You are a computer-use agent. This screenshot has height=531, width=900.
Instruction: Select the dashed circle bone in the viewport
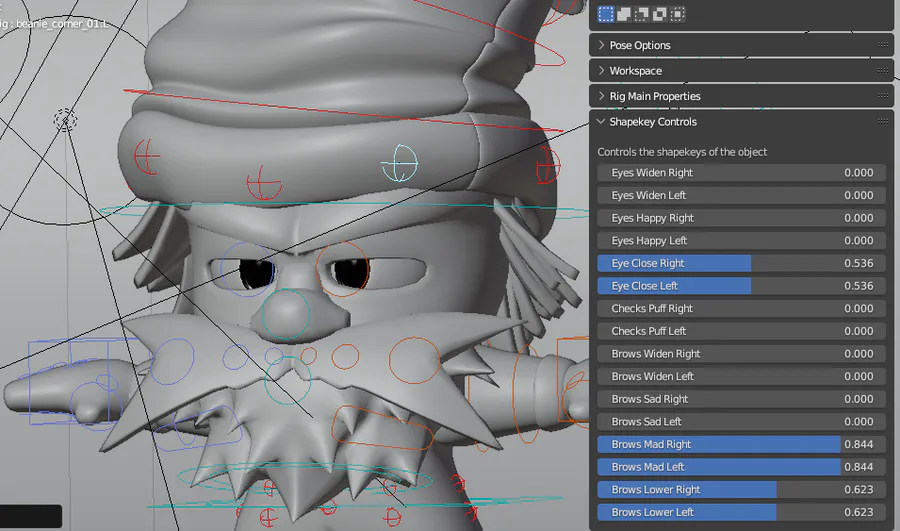tap(65, 120)
